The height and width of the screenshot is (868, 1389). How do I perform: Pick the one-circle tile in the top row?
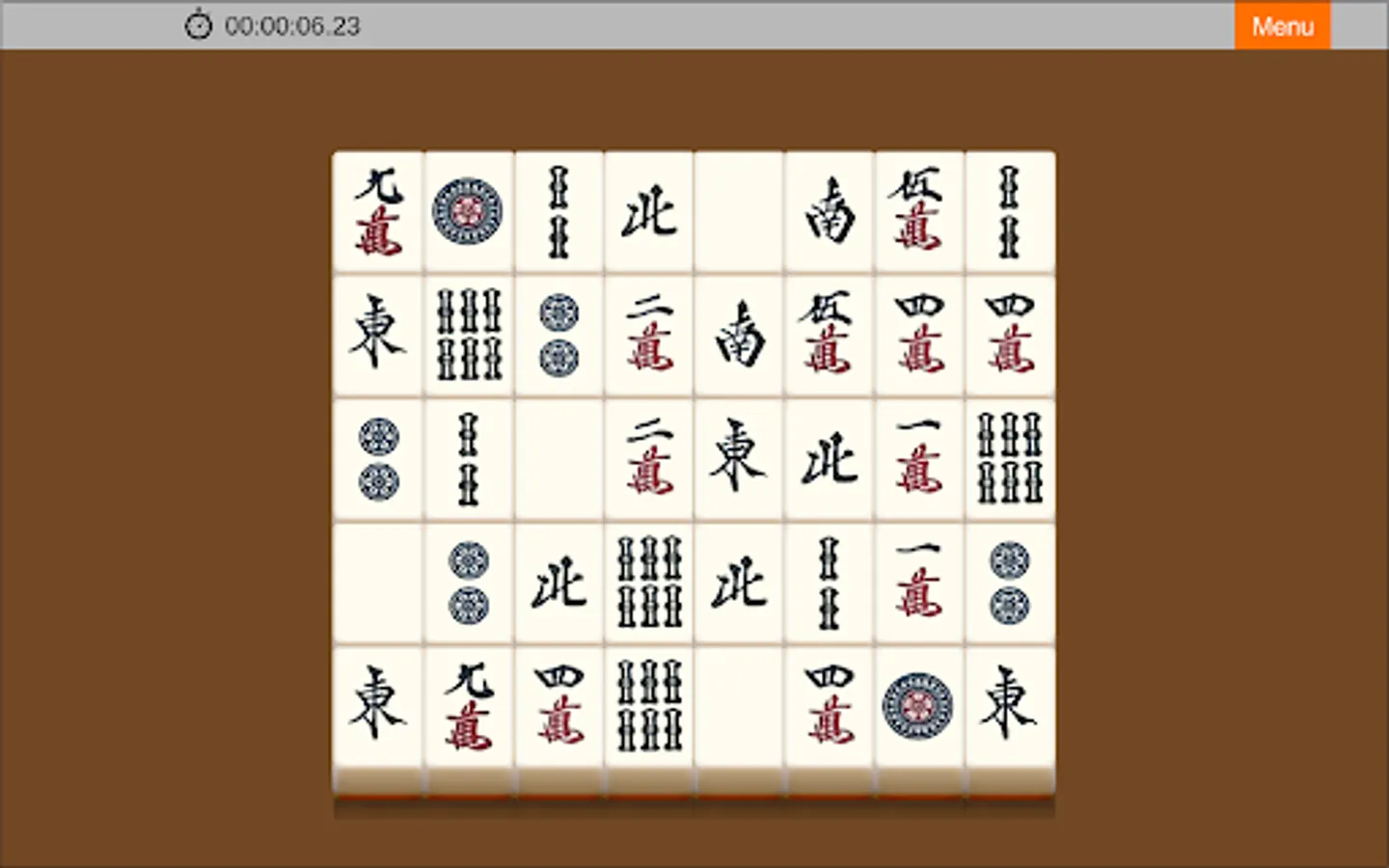[468, 212]
